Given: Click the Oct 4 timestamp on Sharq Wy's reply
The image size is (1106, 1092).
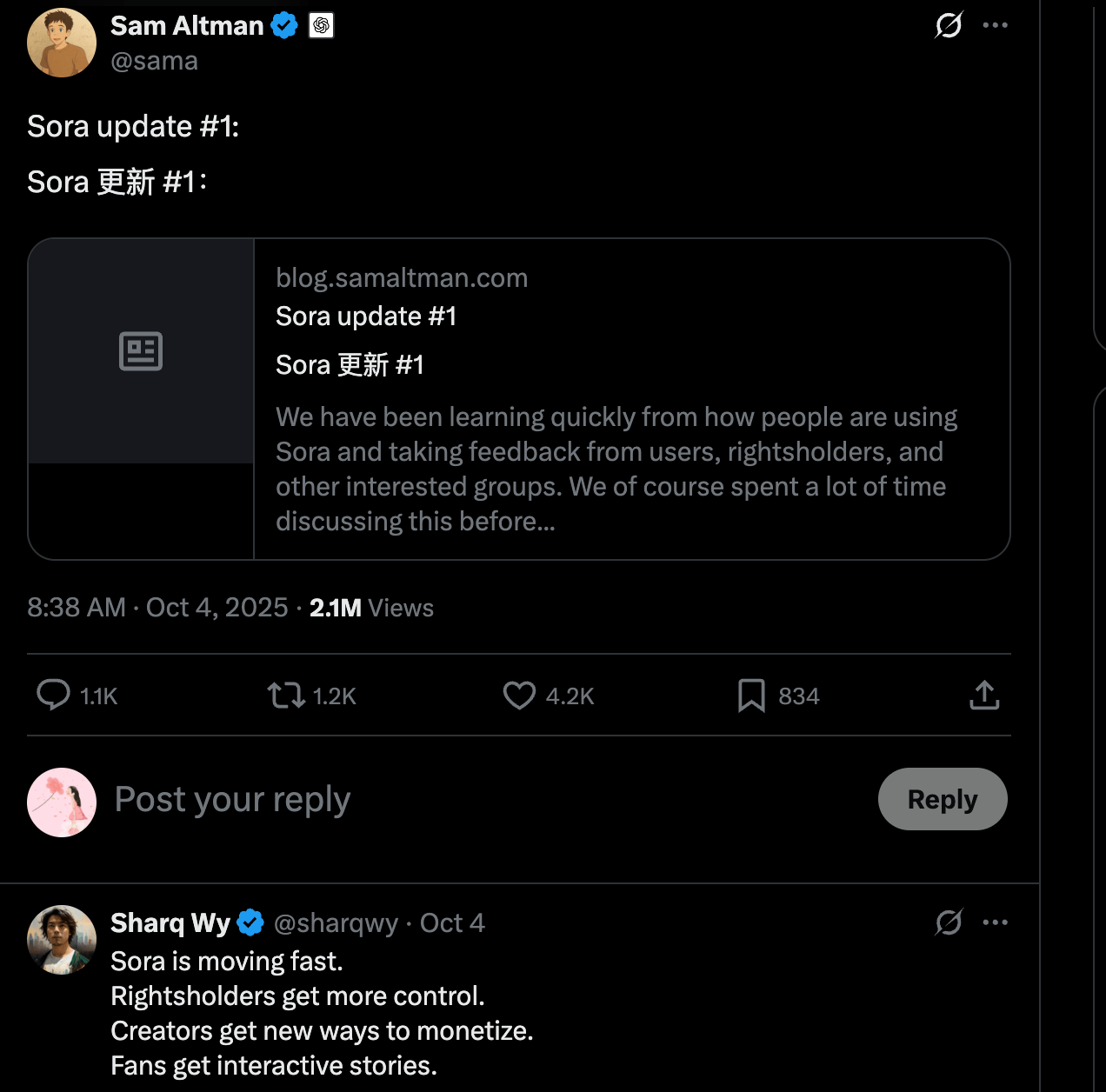Looking at the screenshot, I should 452,922.
